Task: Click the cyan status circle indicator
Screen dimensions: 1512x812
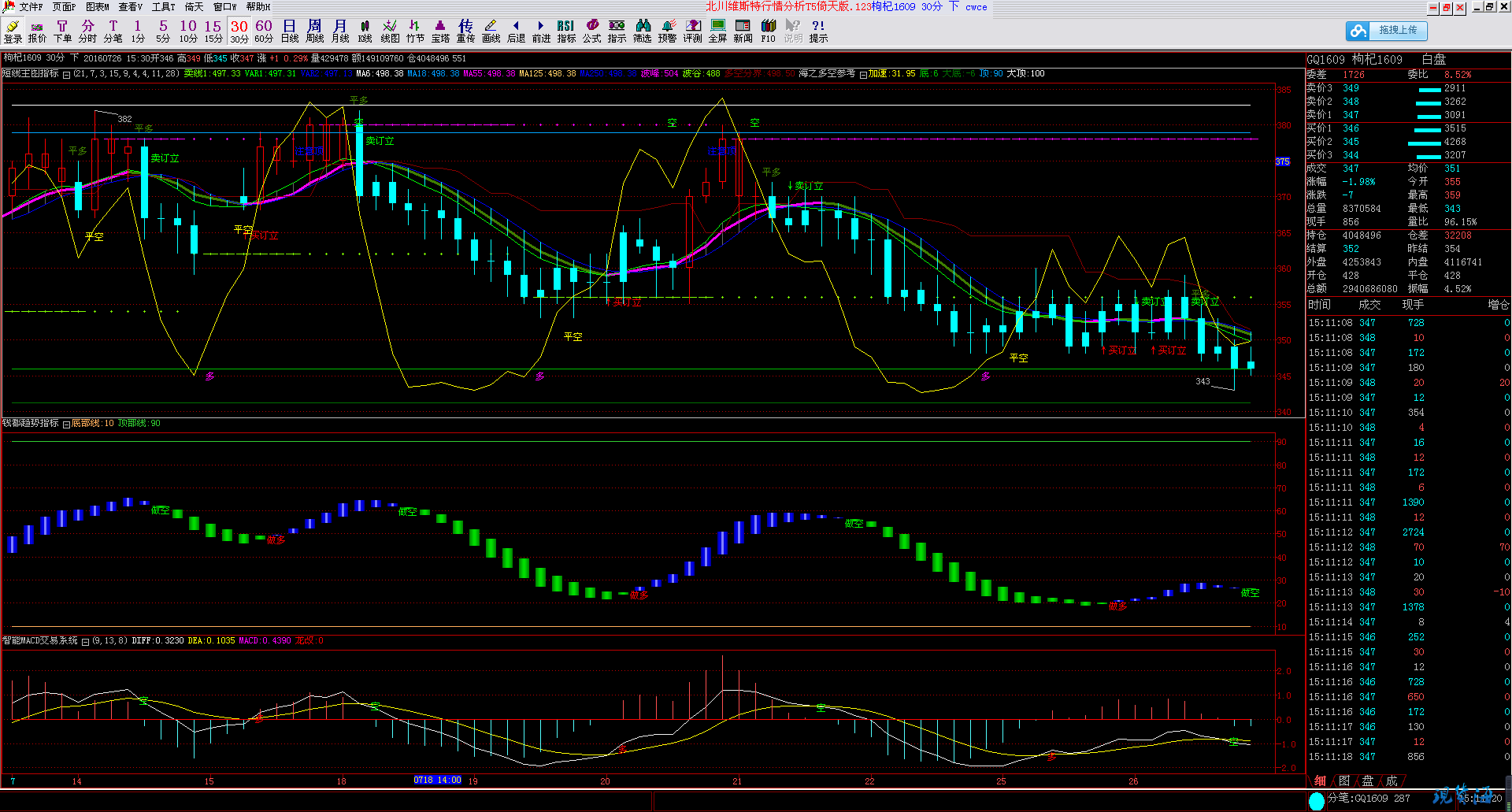Action: [1317, 801]
